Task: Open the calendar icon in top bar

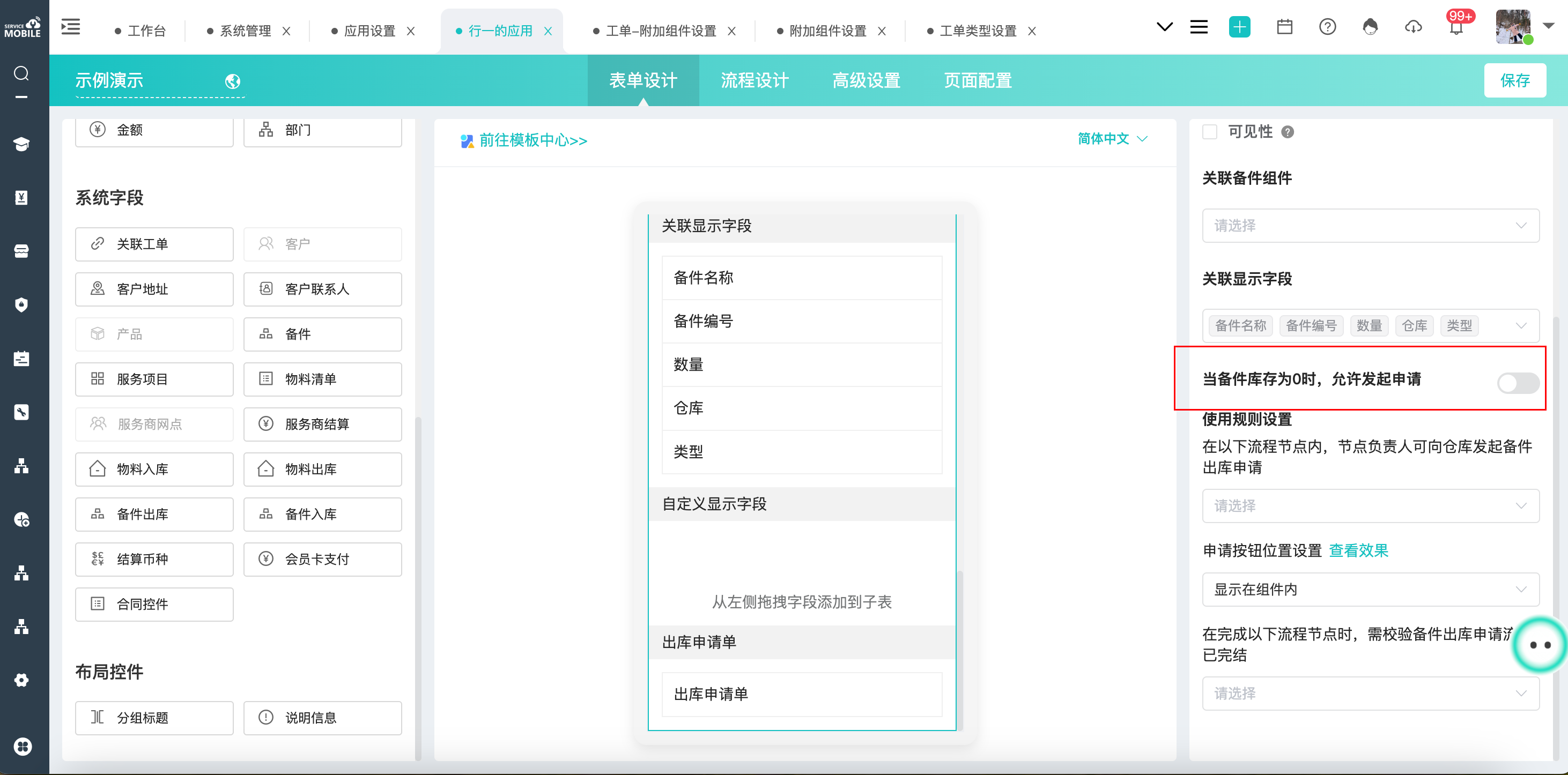Action: click(x=1284, y=27)
